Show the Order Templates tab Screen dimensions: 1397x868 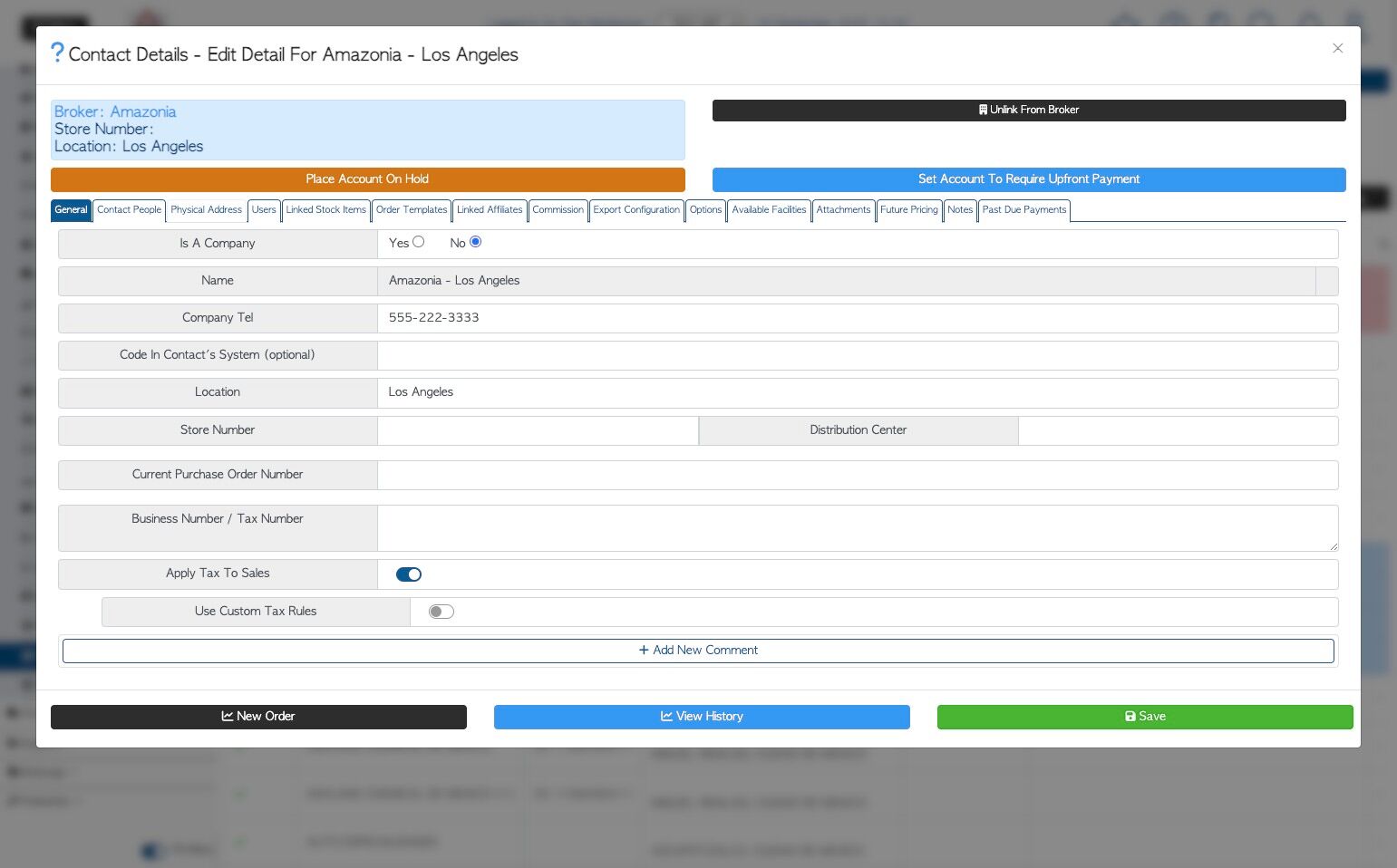point(412,210)
